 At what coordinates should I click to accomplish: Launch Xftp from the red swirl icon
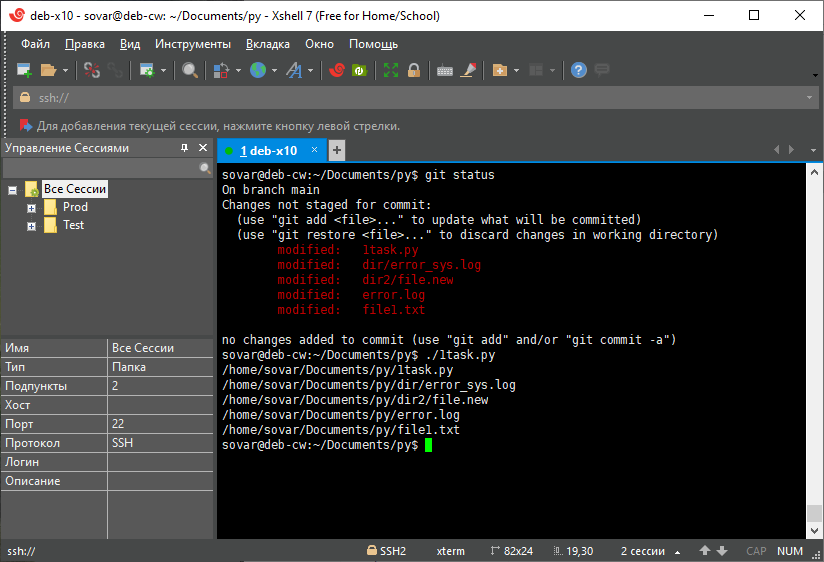[336, 70]
